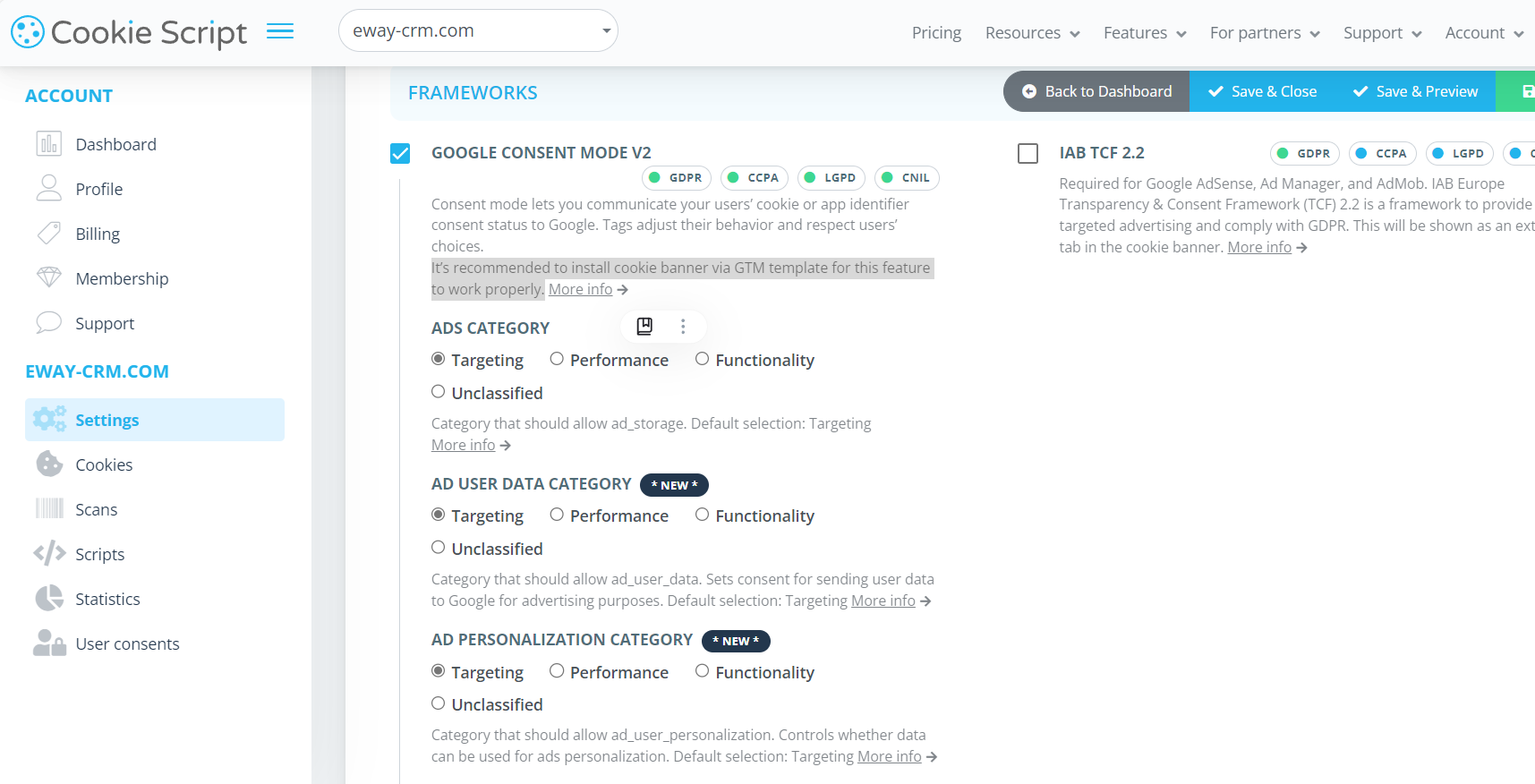Click the bookmark icon beside Ads Category

[x=644, y=327]
